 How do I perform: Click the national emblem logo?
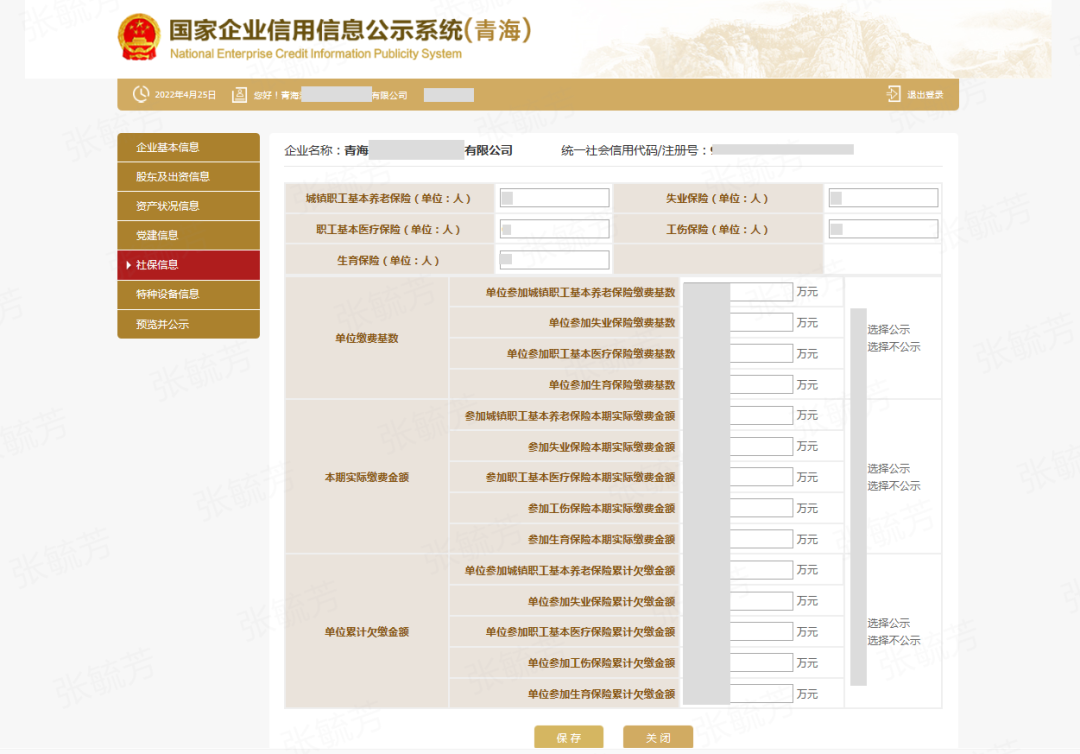tap(139, 37)
